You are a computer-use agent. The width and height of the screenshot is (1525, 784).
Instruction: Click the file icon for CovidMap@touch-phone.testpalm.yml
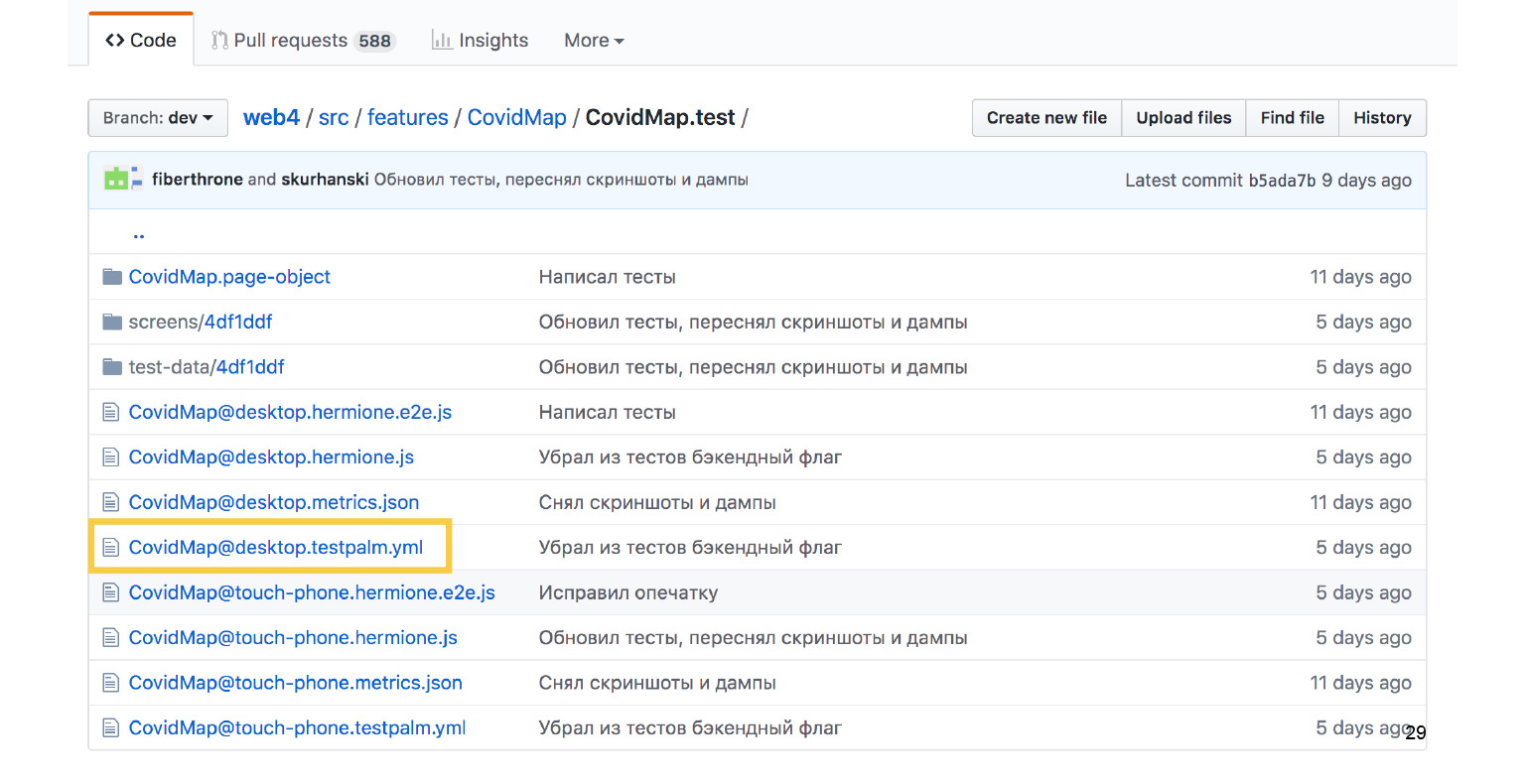(111, 727)
